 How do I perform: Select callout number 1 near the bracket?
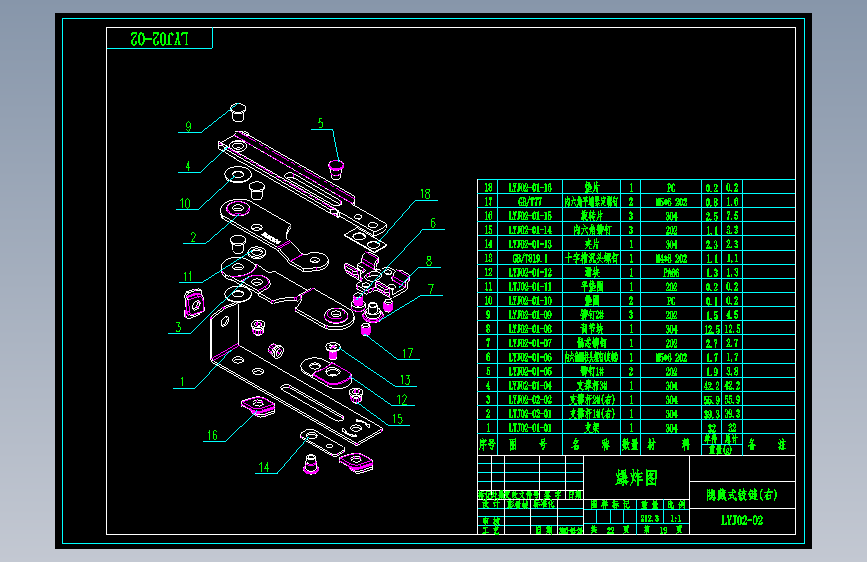click(182, 382)
